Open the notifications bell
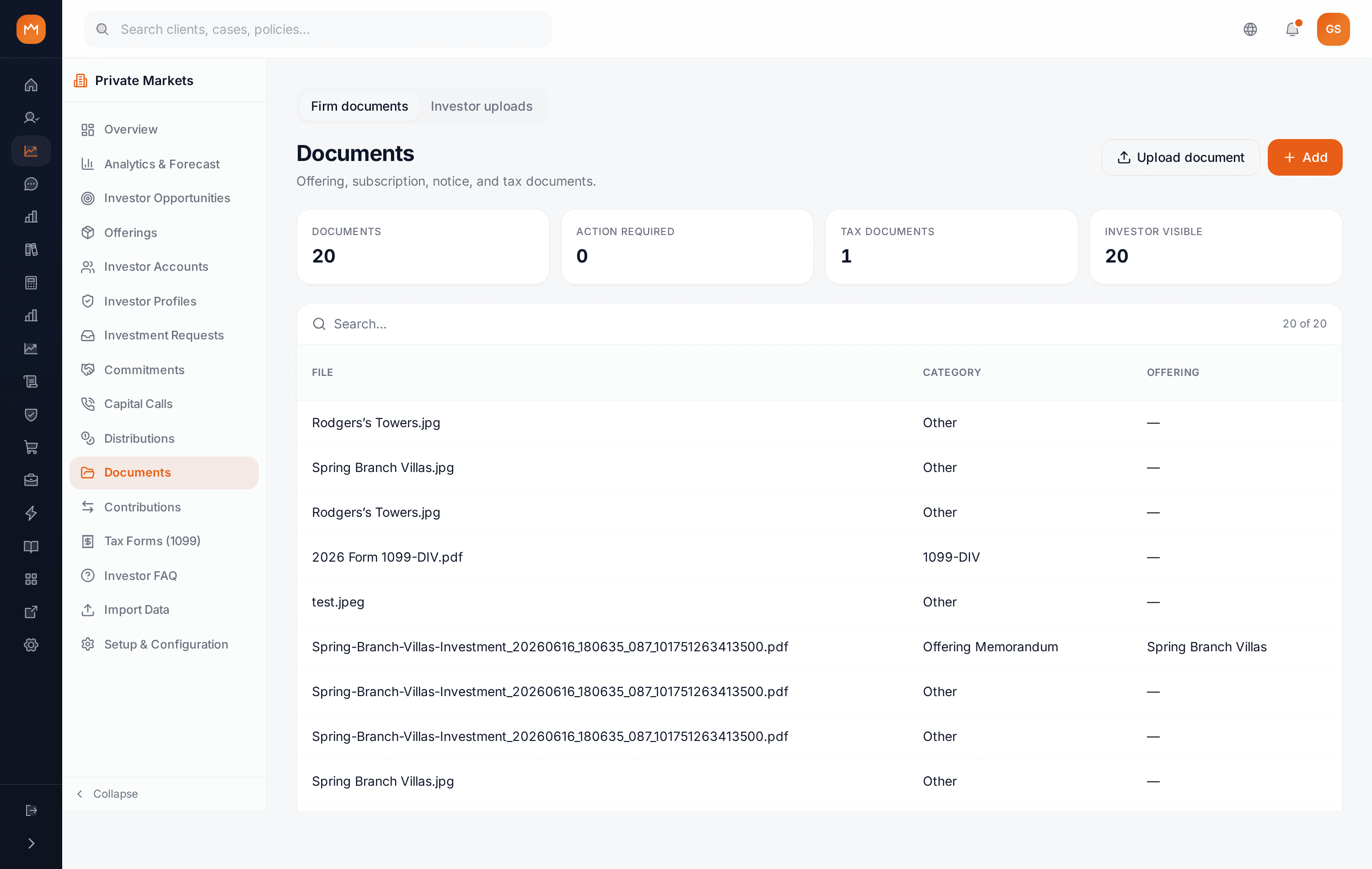The width and height of the screenshot is (1372, 869). pyautogui.click(x=1292, y=29)
